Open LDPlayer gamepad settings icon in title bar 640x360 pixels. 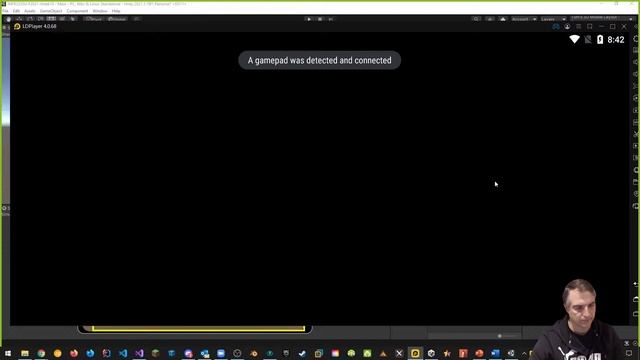[x=556, y=27]
